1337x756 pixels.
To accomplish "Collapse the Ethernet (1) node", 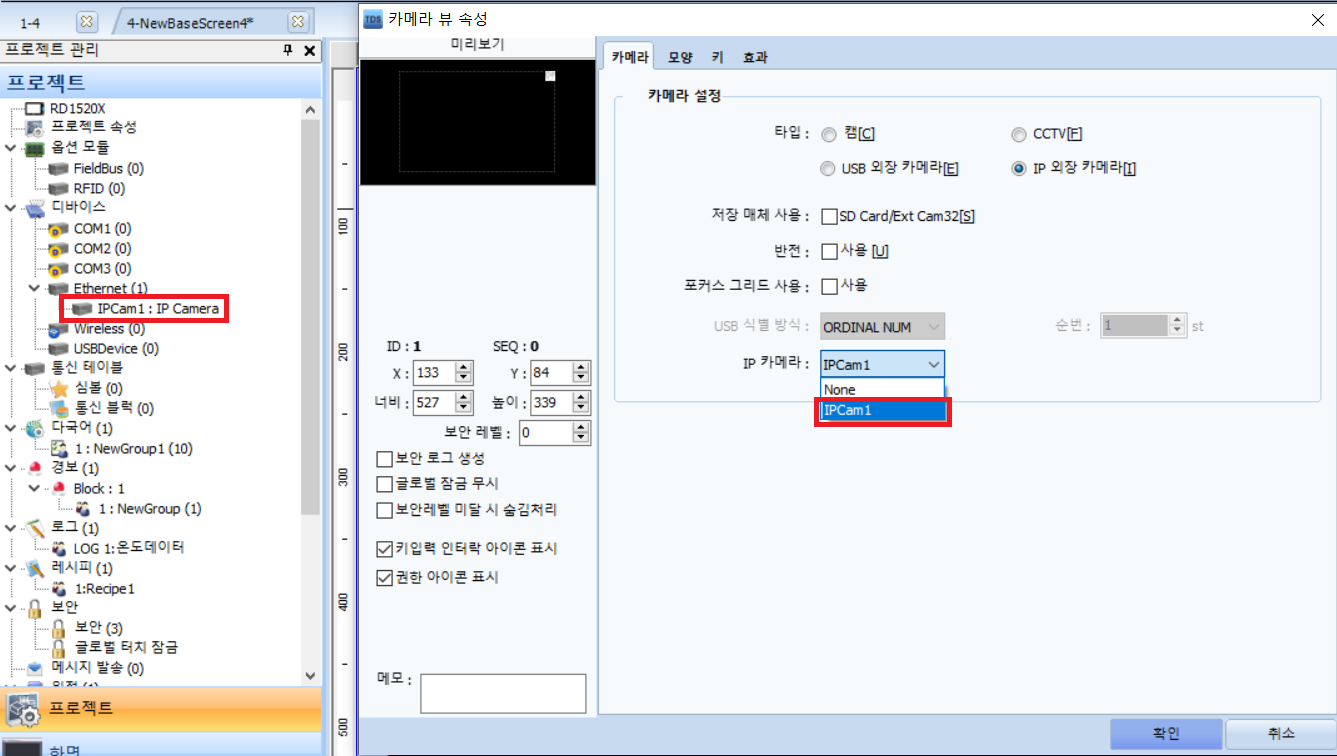I will (34, 288).
